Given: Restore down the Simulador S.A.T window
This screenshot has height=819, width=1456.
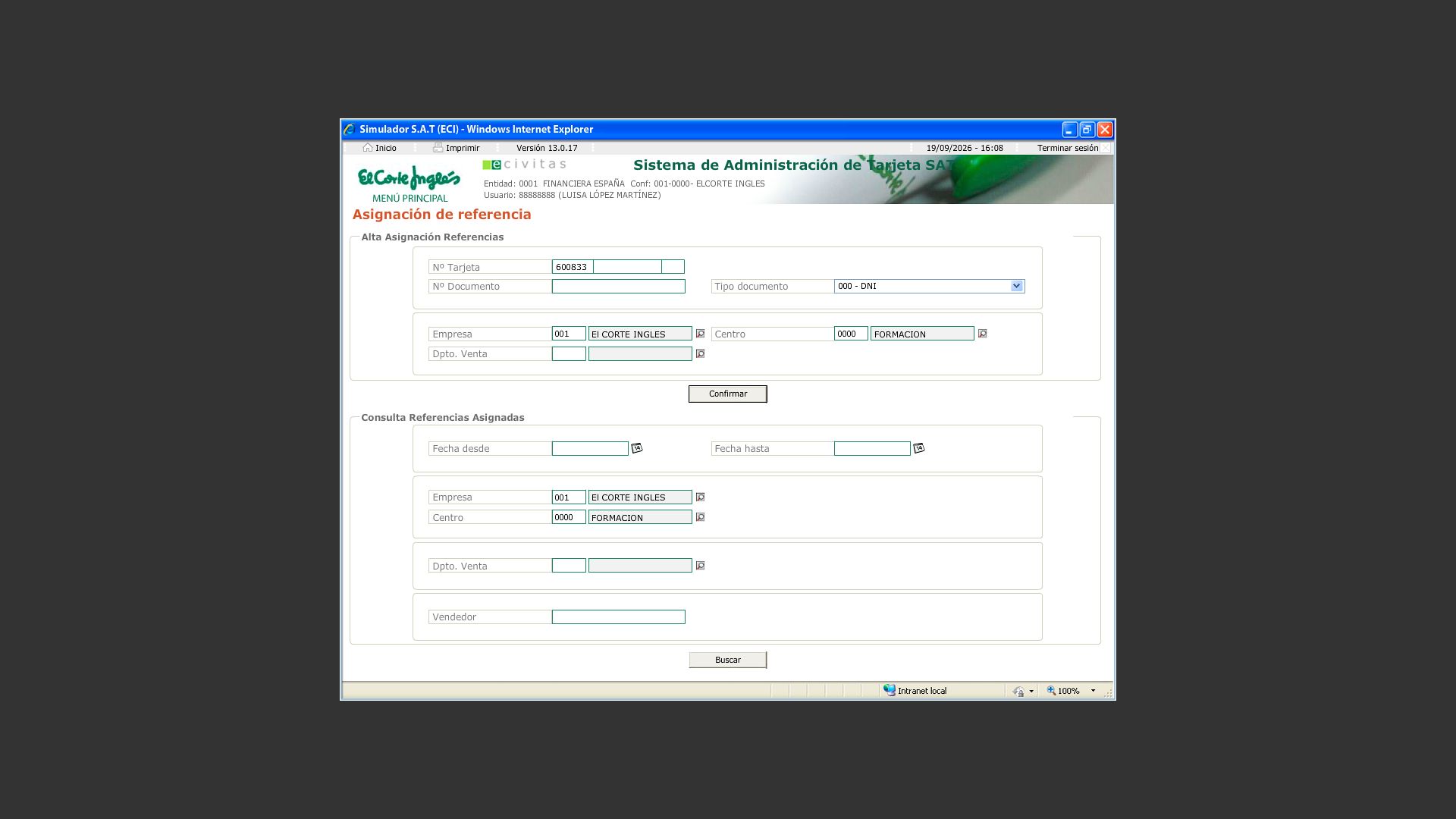Looking at the screenshot, I should [1087, 130].
